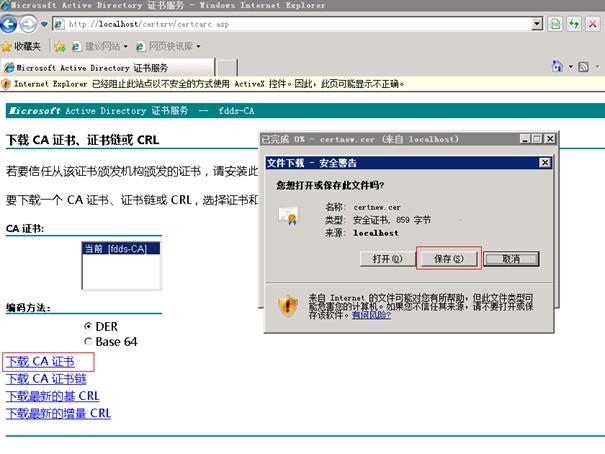Open a new blank tab
The width and height of the screenshot is (605, 454).
(226, 68)
